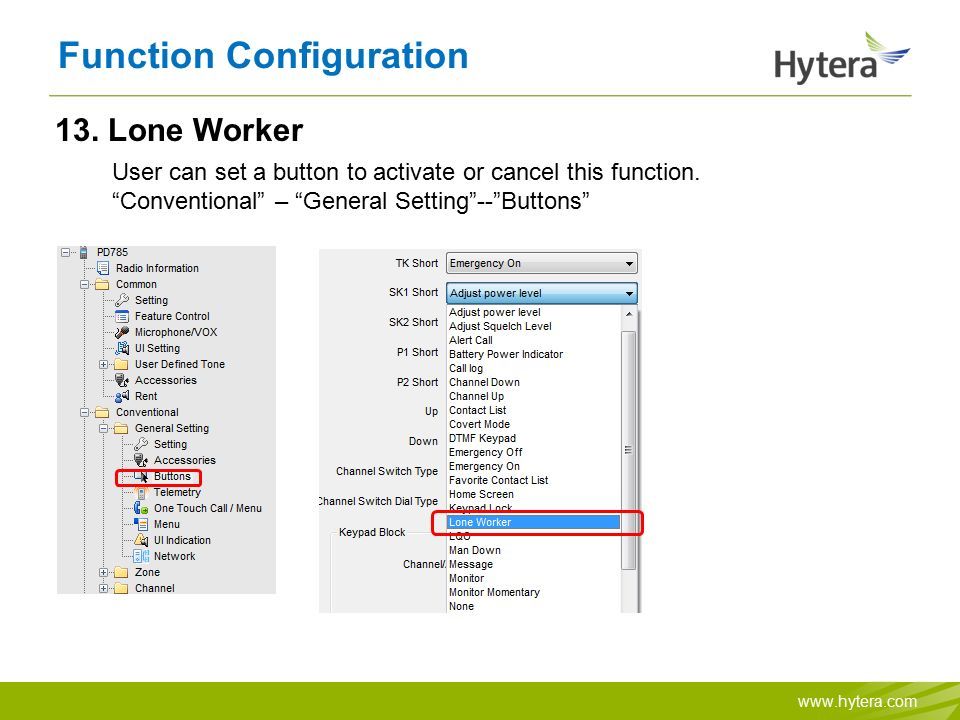Expand the Channel tree node
This screenshot has width=960, height=720.
click(x=103, y=588)
